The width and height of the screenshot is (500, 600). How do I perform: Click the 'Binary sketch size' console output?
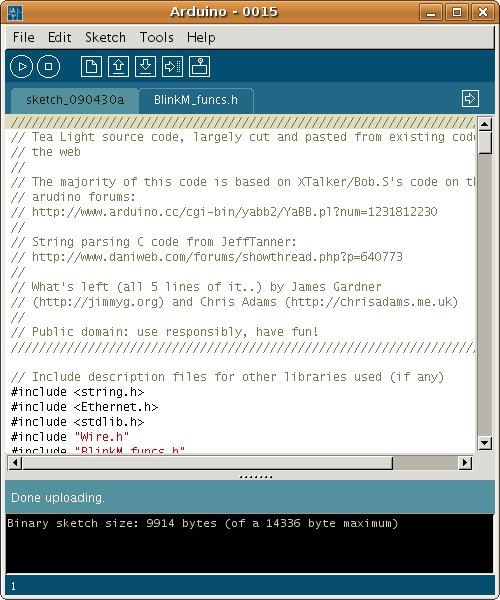[203, 523]
